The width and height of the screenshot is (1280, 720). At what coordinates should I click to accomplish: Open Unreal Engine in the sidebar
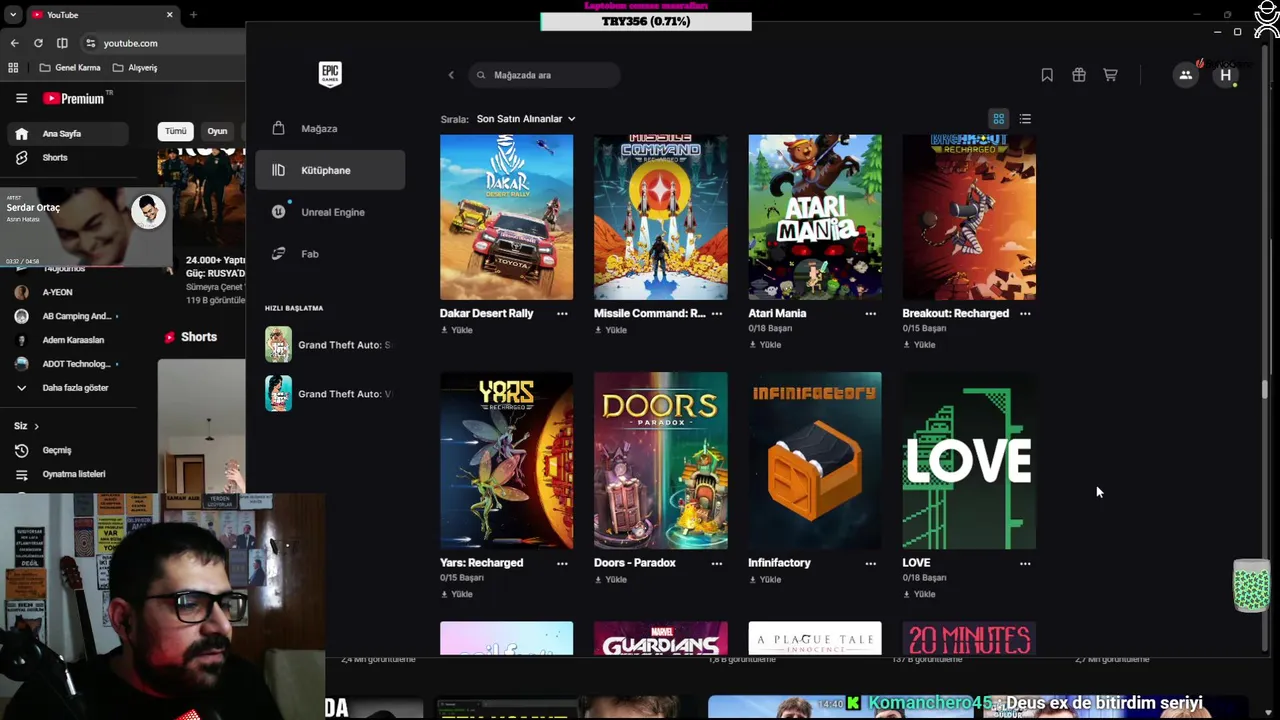point(330,212)
